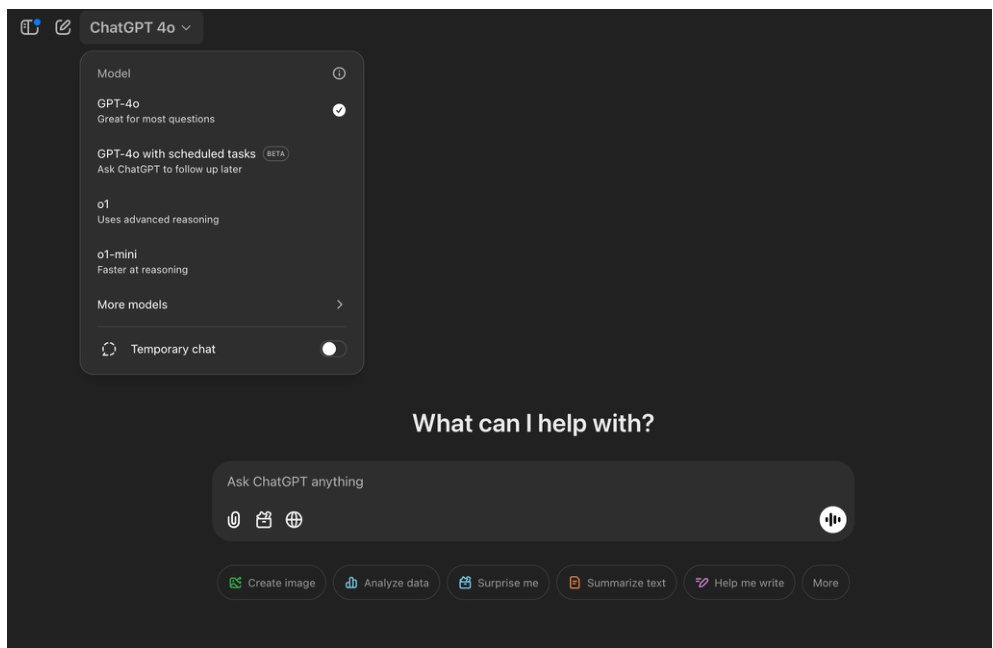Click the Surprise me suggestion

(498, 583)
